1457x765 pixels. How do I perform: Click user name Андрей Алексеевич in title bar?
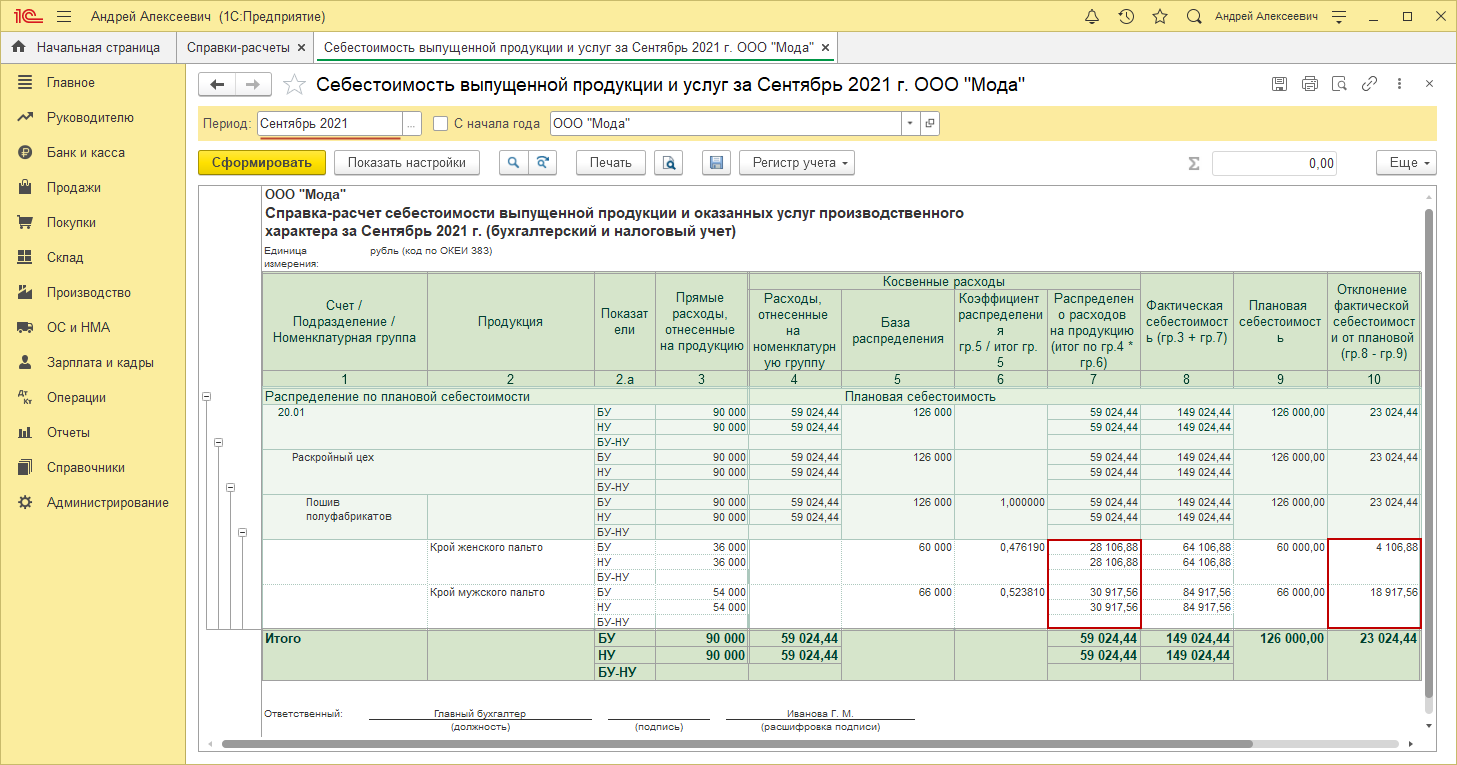(1266, 16)
